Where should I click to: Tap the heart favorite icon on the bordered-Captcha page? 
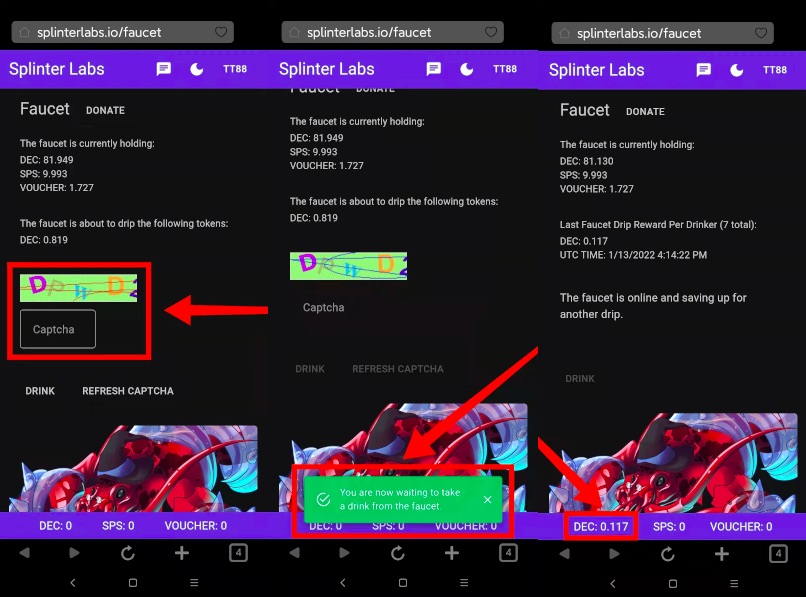pos(221,32)
